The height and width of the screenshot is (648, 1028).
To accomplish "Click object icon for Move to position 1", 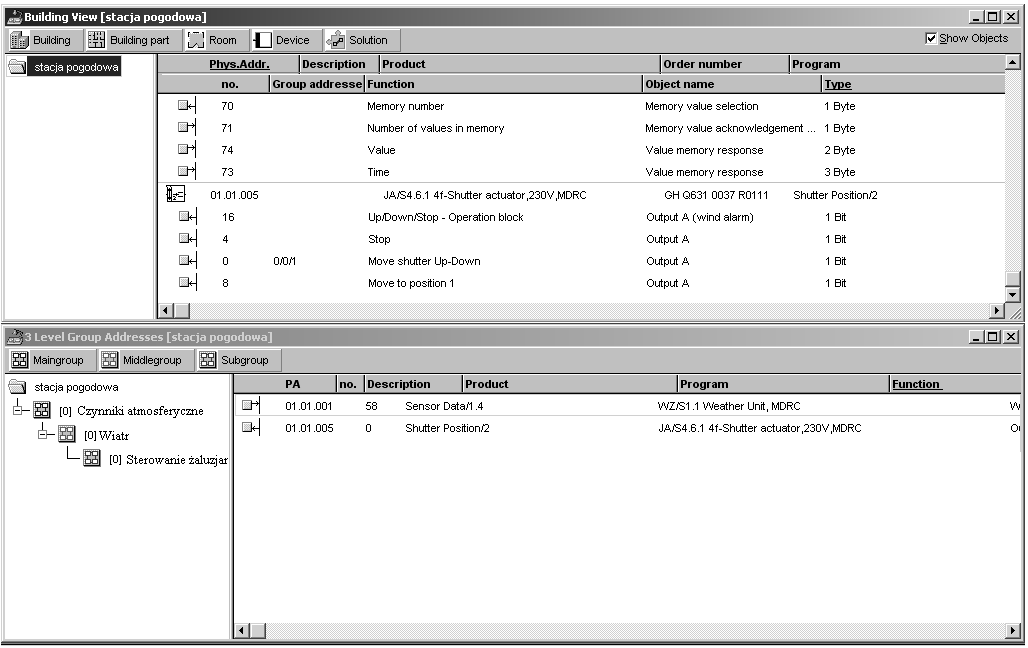I will point(188,283).
